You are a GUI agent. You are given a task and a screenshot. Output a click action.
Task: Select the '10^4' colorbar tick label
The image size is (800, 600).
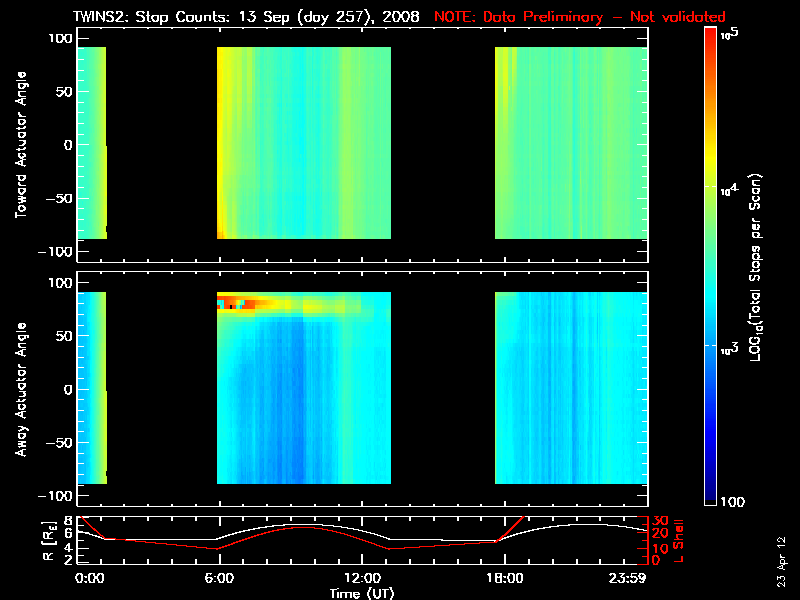(x=730, y=190)
